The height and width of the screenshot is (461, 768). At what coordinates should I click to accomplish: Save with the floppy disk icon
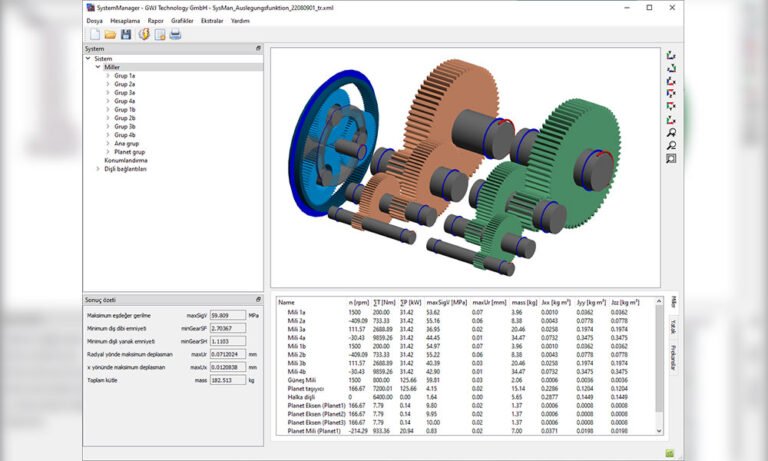[x=126, y=34]
